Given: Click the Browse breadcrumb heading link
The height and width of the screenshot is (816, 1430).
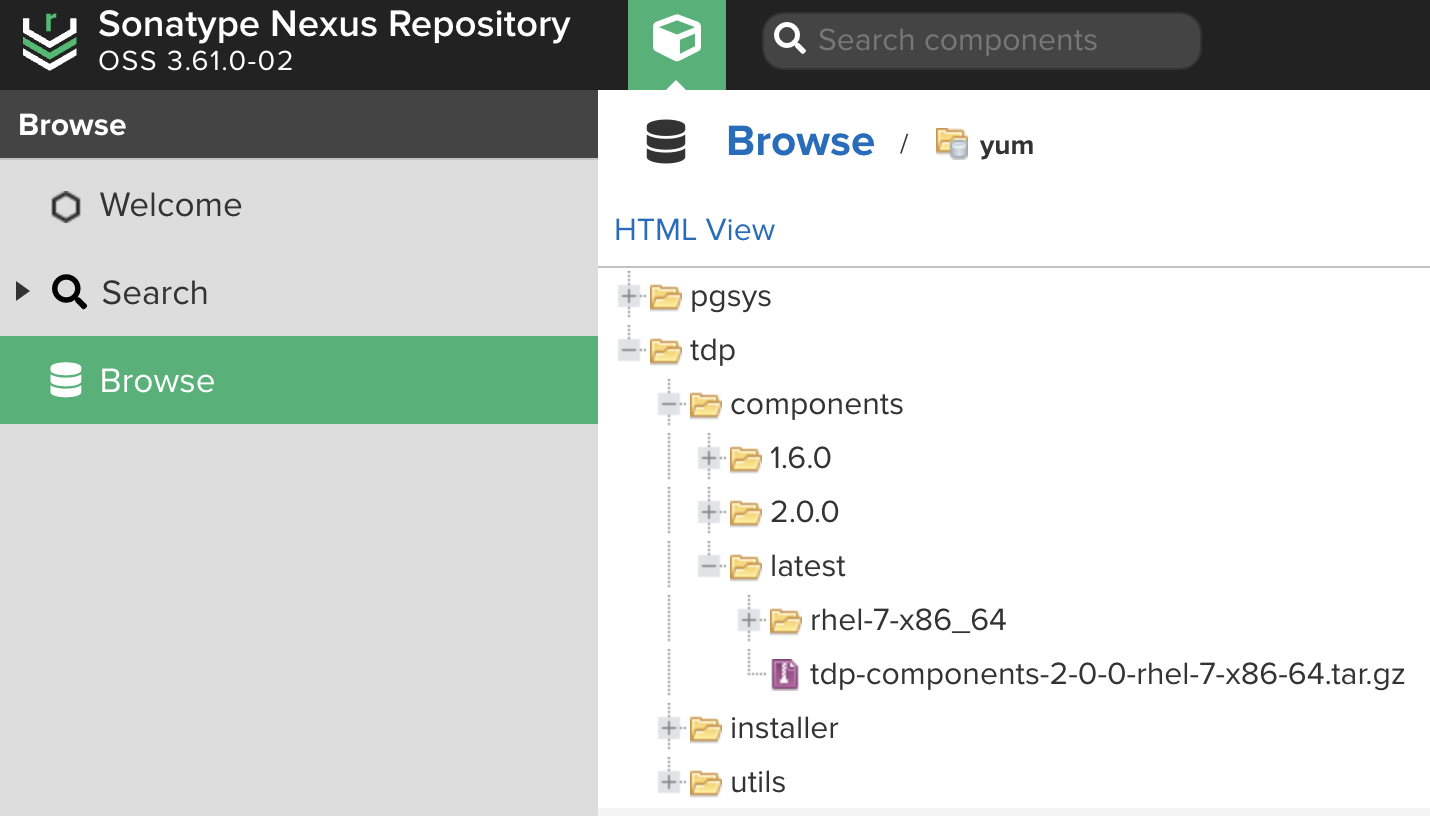Looking at the screenshot, I should (800, 142).
